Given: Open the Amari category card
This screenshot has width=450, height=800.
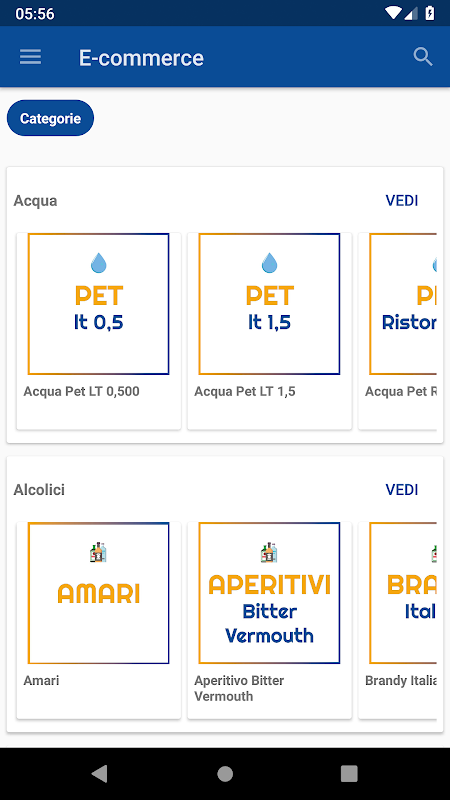Looking at the screenshot, I should click(98, 620).
